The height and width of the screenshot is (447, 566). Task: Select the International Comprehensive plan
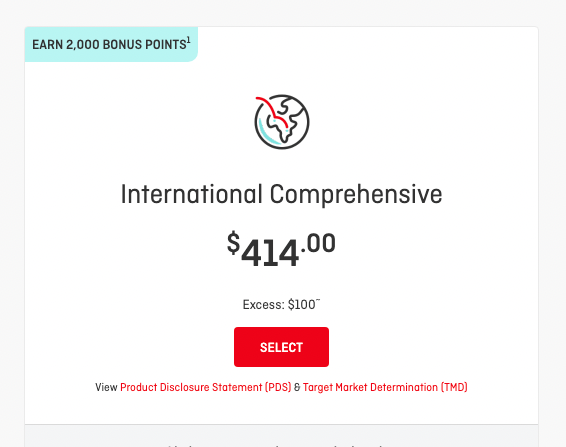[x=281, y=347]
